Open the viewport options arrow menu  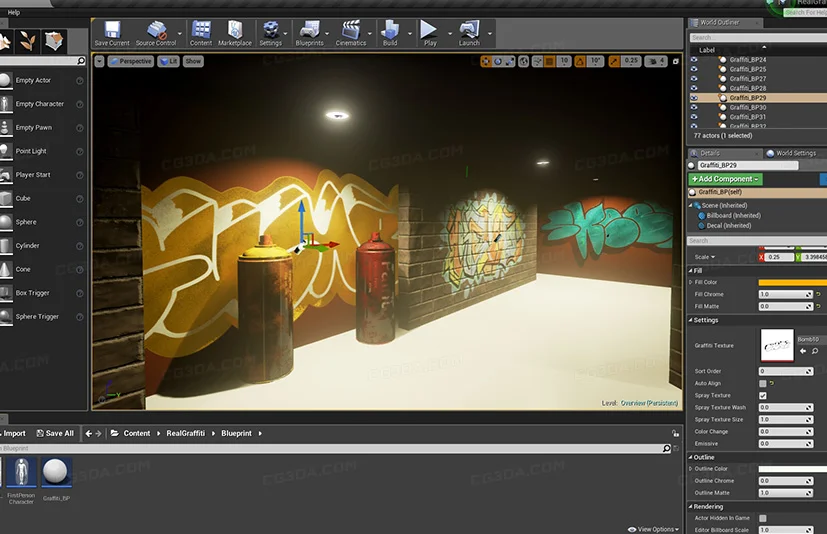99,61
